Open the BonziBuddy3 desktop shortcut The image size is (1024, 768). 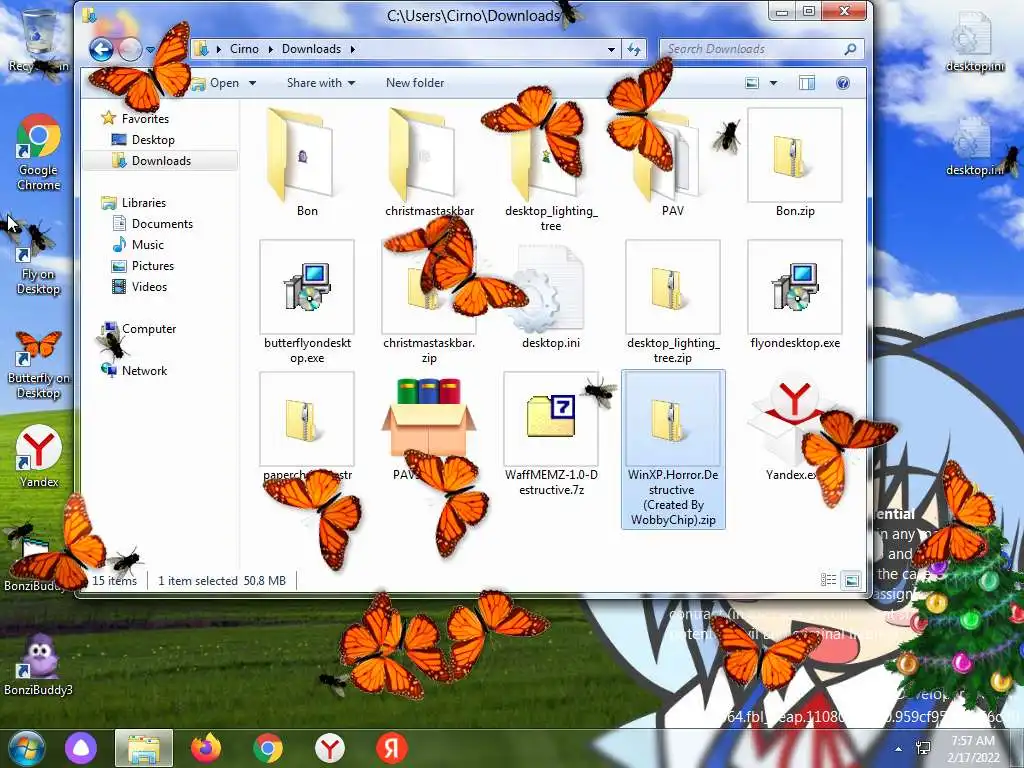click(x=39, y=664)
